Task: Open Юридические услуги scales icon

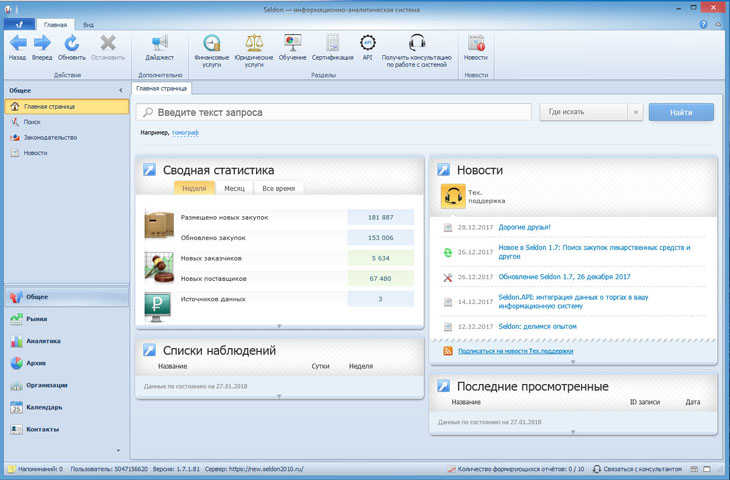Action: (254, 43)
